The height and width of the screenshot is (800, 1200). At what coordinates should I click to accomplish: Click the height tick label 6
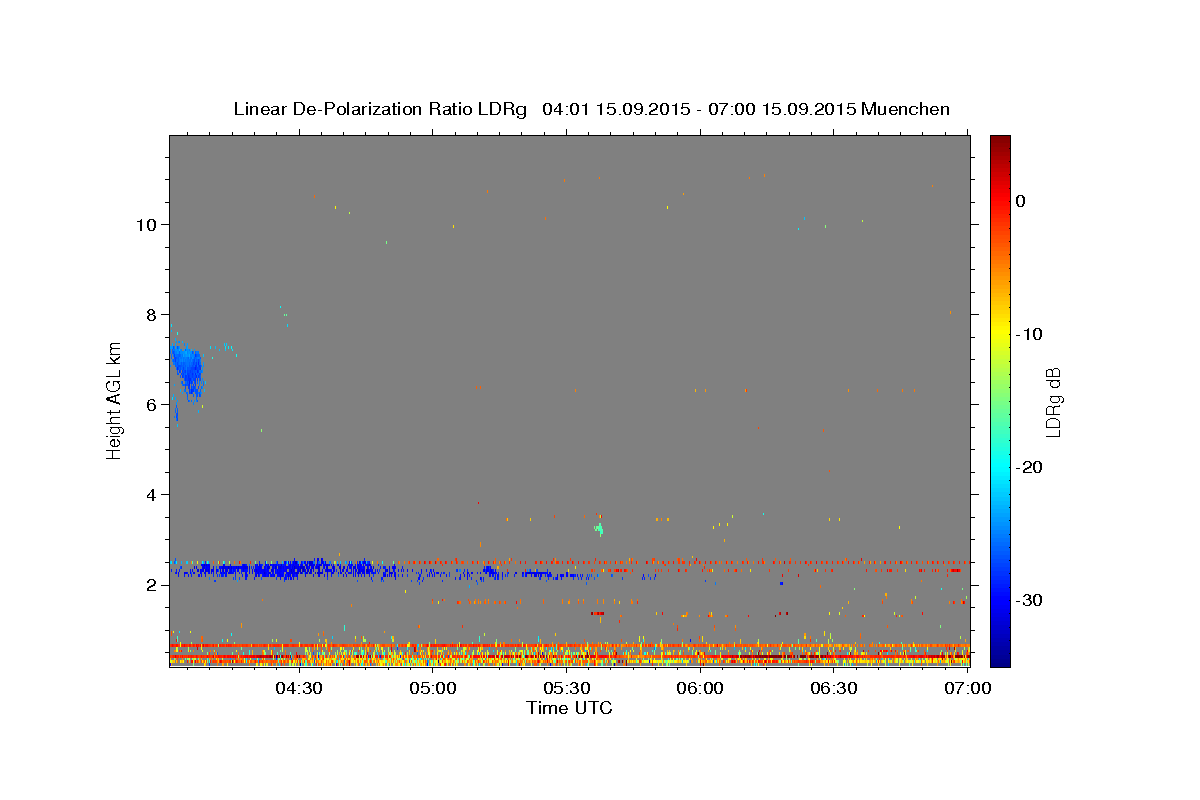coord(150,404)
